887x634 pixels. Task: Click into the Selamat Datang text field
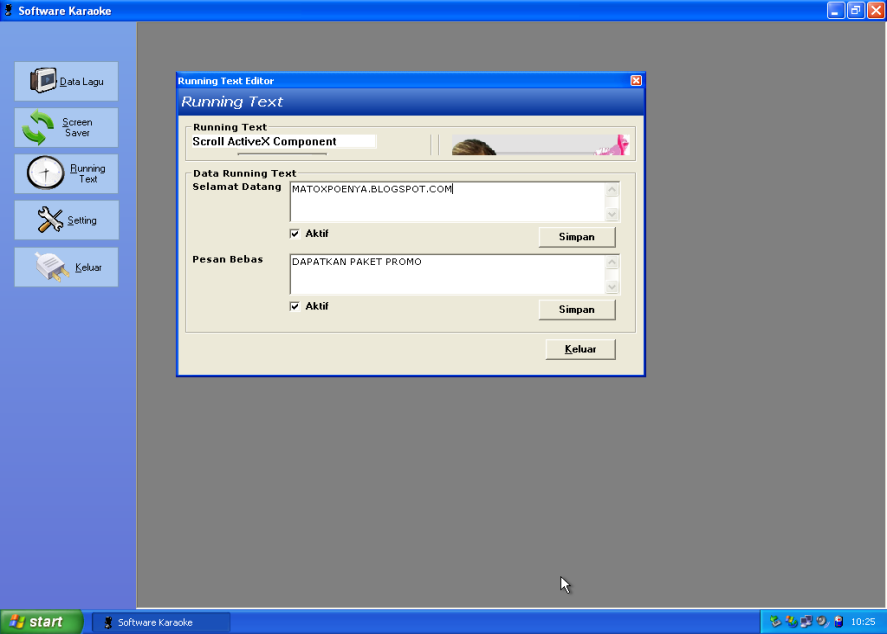(x=447, y=201)
